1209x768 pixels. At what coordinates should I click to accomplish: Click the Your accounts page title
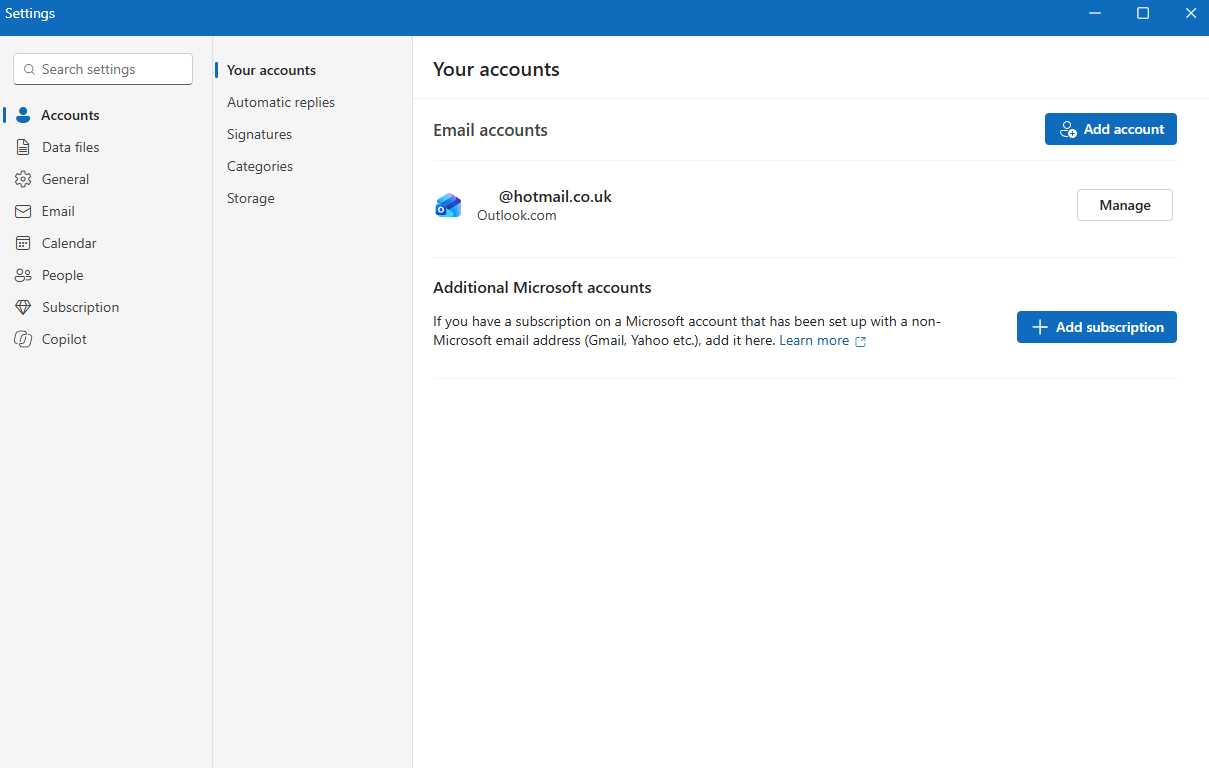[x=496, y=69]
